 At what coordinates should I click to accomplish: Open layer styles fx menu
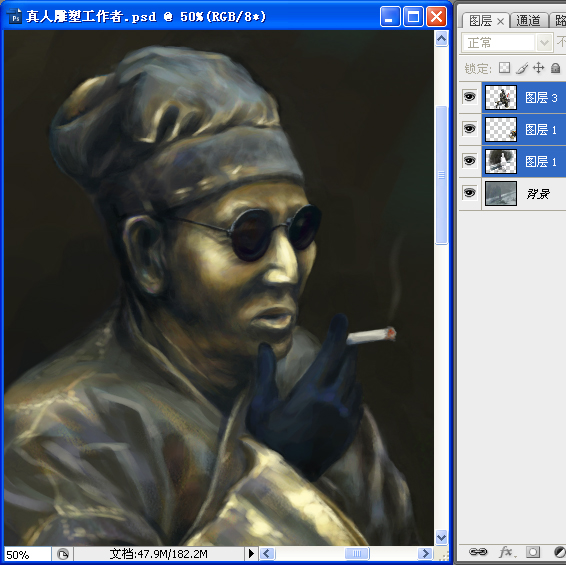tap(506, 552)
